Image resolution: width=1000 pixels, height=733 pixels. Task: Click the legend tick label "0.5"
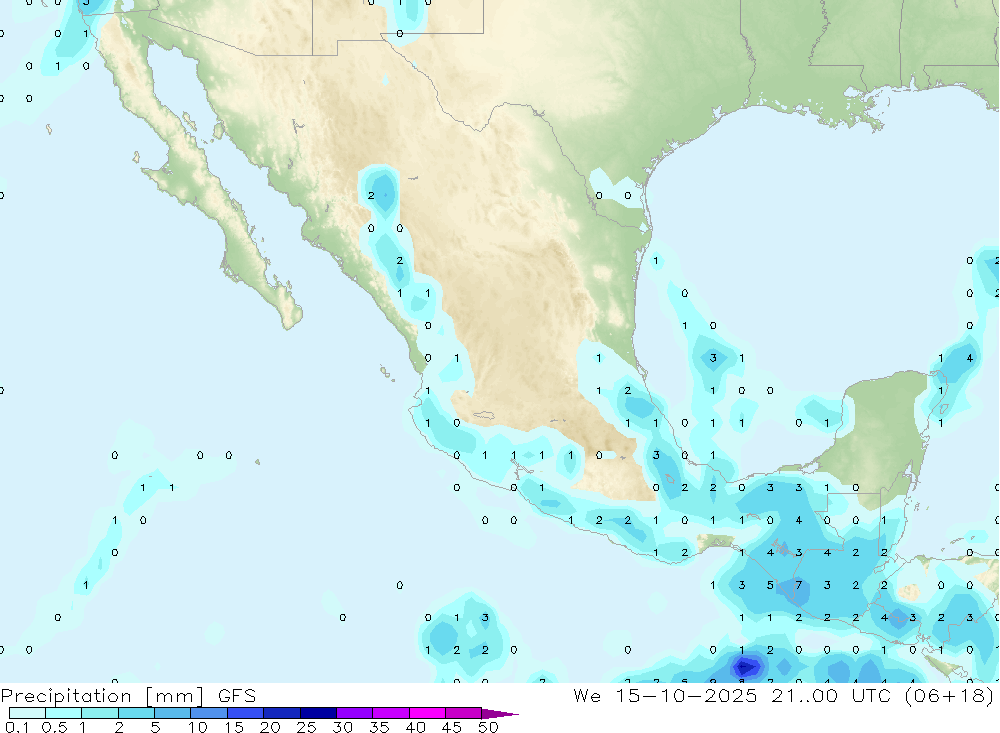(x=54, y=727)
